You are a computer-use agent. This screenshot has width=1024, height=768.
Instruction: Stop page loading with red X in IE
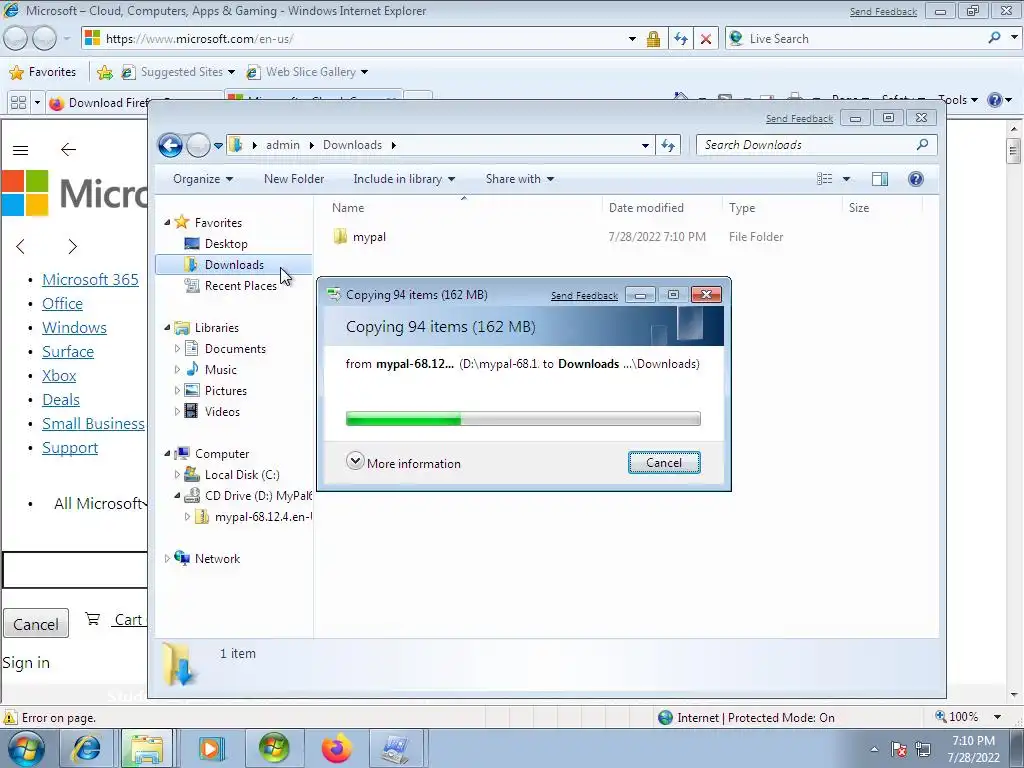(x=706, y=39)
